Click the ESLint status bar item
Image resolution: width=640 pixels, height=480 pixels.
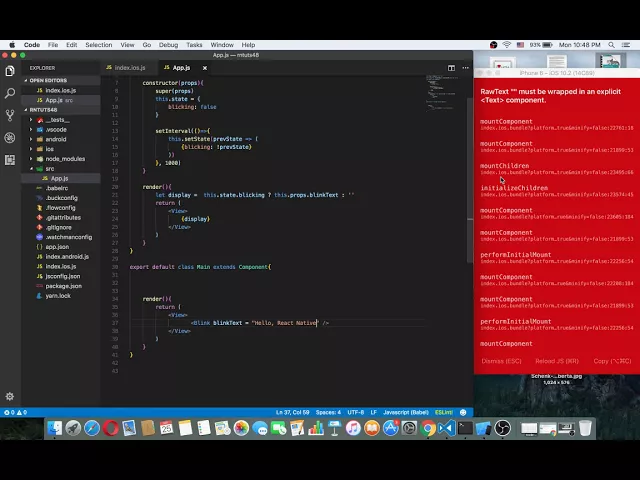coord(444,412)
